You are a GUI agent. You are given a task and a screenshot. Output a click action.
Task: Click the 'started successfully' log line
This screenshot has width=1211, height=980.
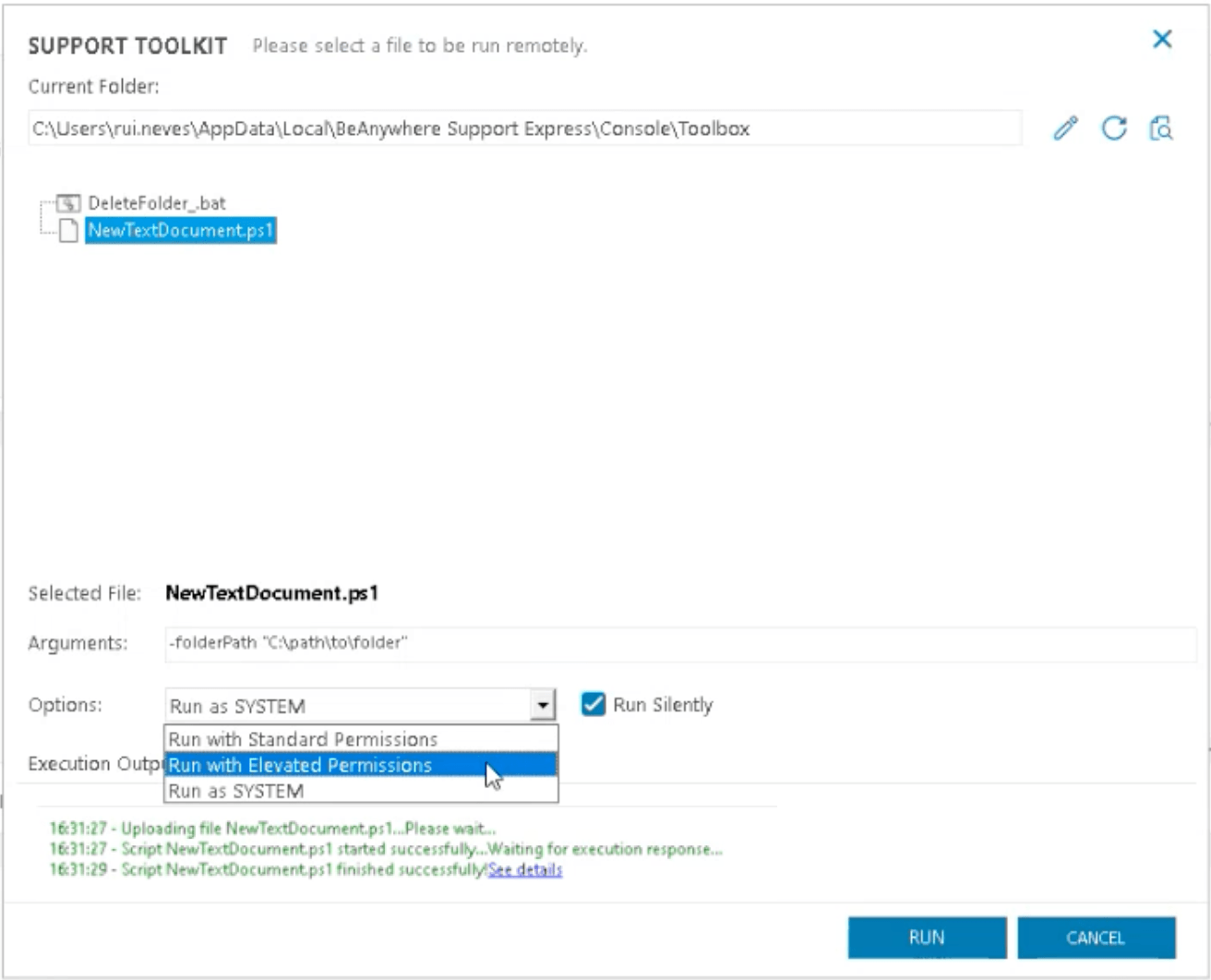tap(386, 849)
